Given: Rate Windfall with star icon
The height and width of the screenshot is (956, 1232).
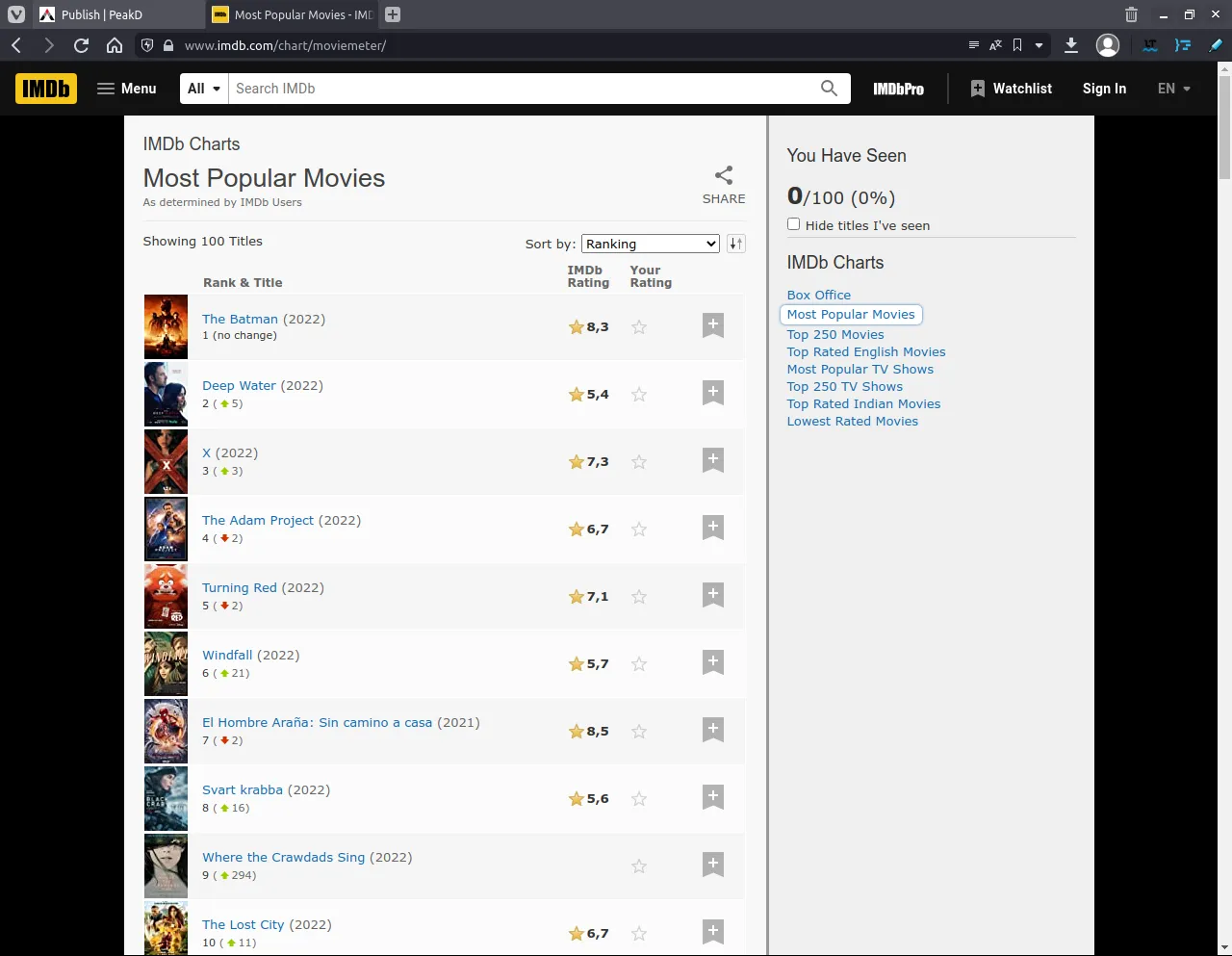Looking at the screenshot, I should click(639, 664).
